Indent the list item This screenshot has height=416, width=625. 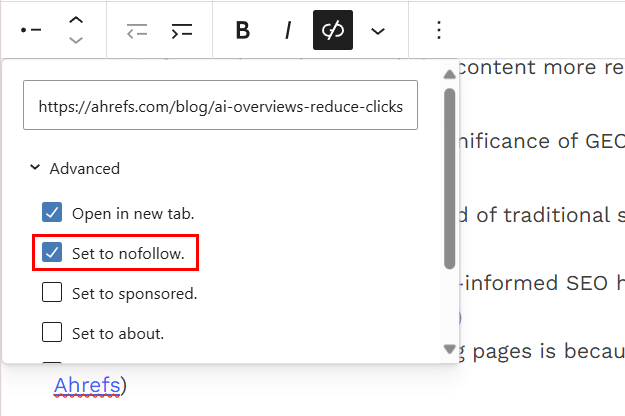coord(182,30)
